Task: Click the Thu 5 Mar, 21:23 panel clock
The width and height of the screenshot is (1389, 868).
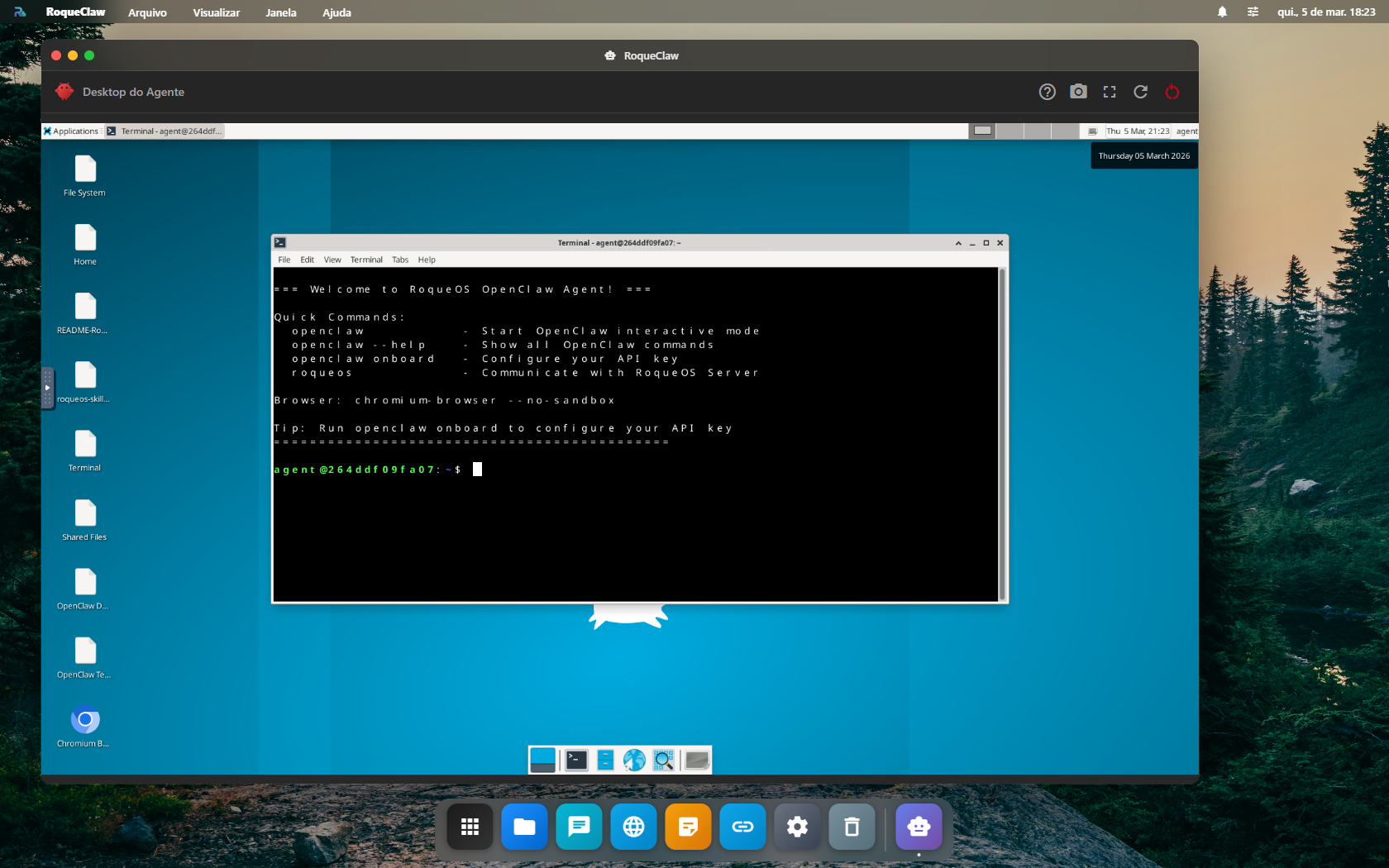Action: coord(1138,131)
